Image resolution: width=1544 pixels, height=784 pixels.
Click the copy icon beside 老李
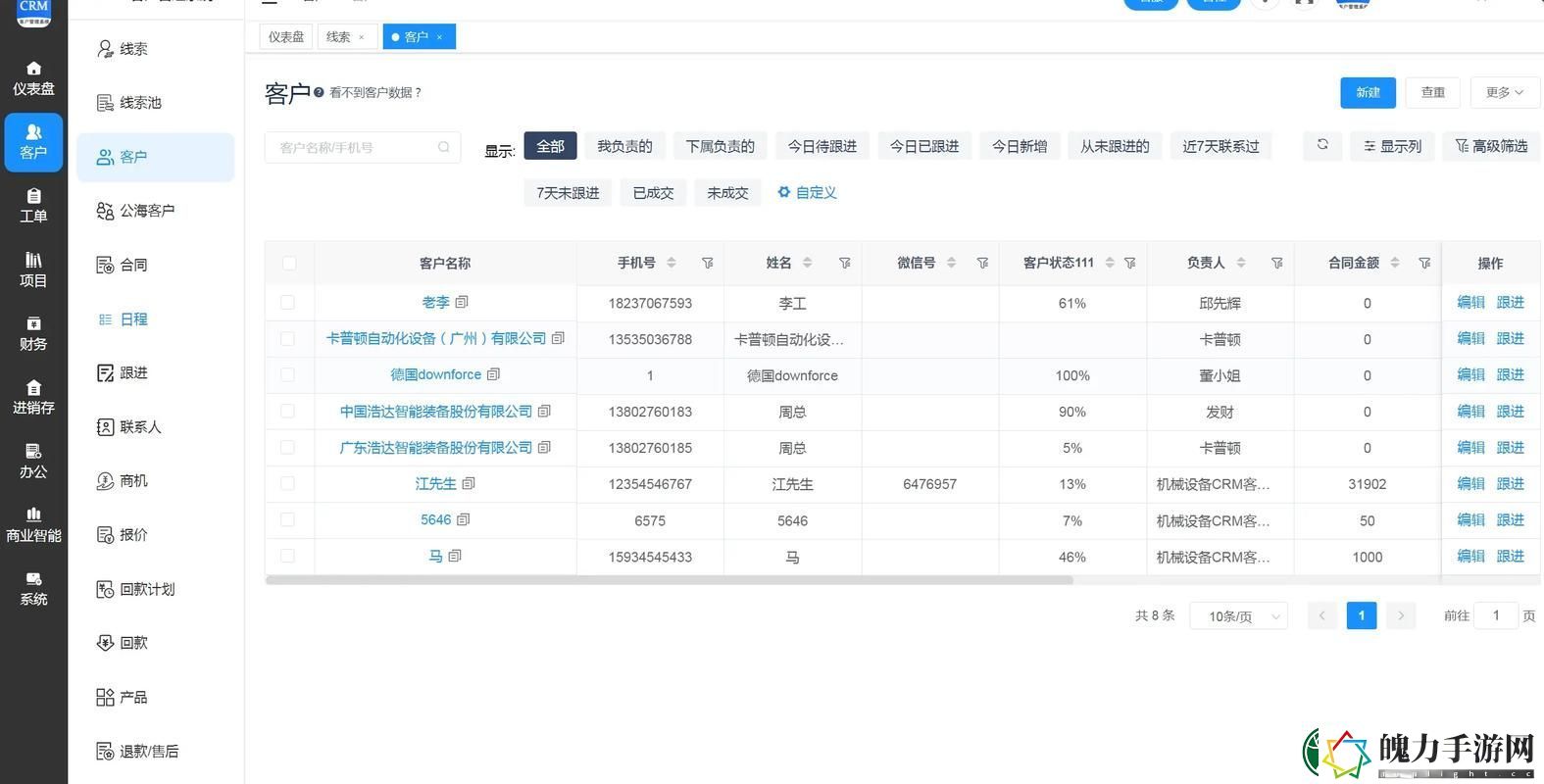(462, 302)
